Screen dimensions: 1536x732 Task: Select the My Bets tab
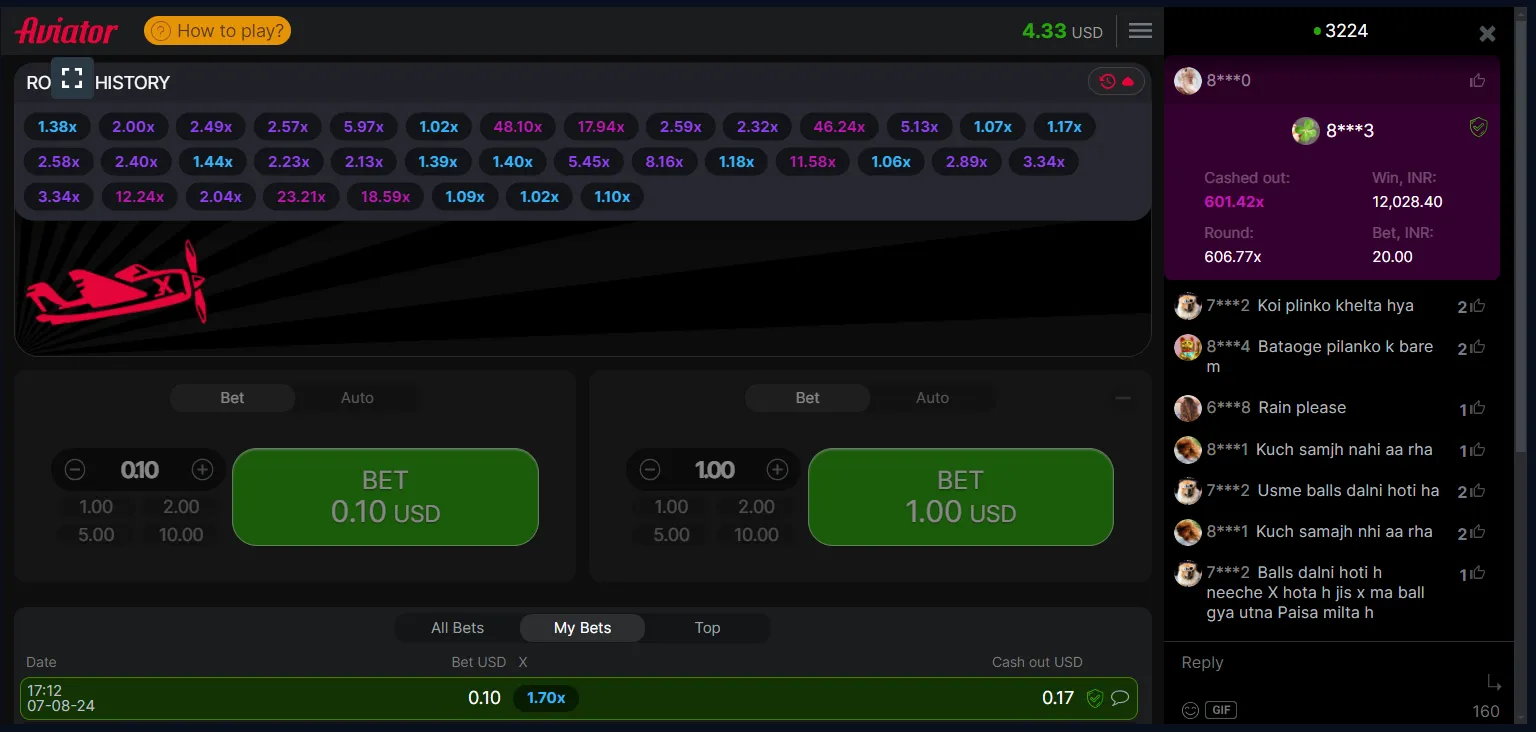[x=582, y=628]
